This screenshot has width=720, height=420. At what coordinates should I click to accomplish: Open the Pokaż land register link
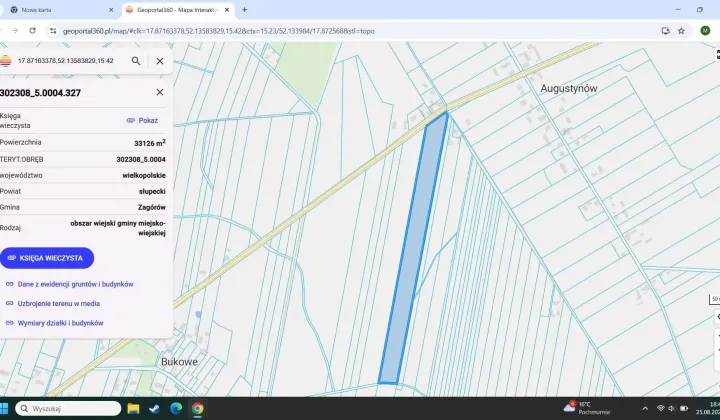[x=142, y=120]
